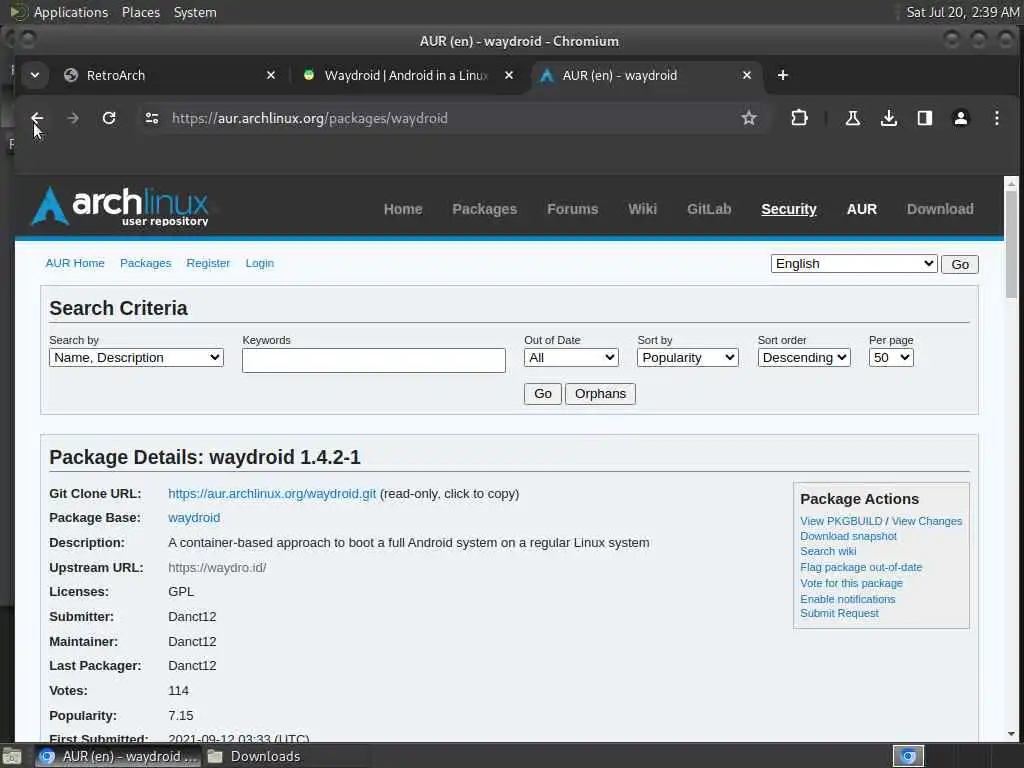1024x768 pixels.
Task: Open upstream URL https://waydro.id/
Action: point(217,568)
